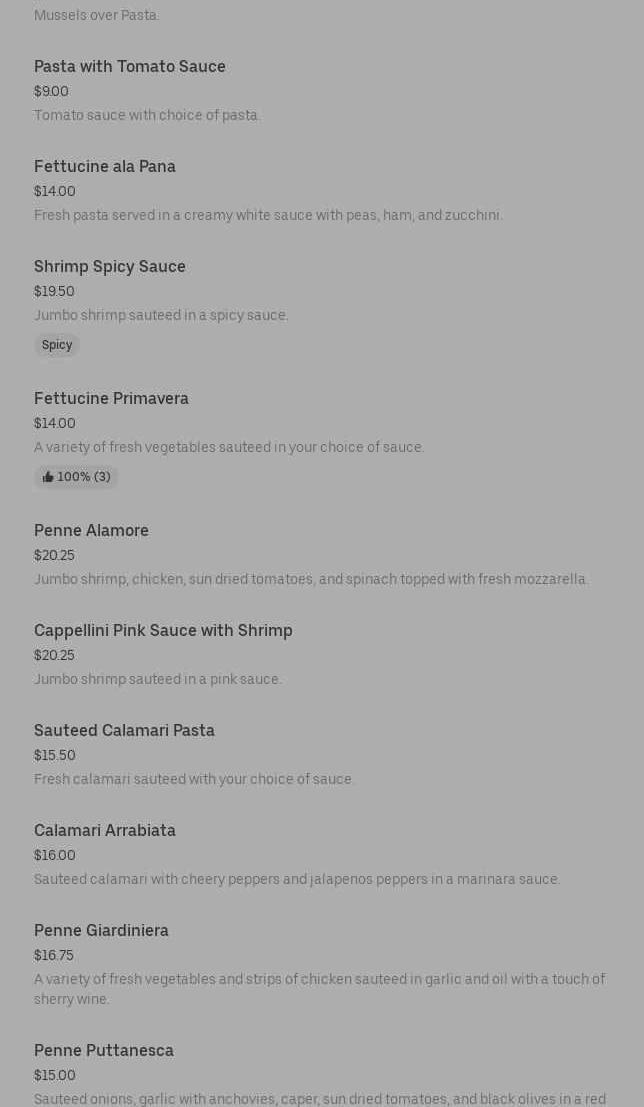Open the Penne Puttanesca dish
The height and width of the screenshot is (1107, 644).
tap(104, 1051)
